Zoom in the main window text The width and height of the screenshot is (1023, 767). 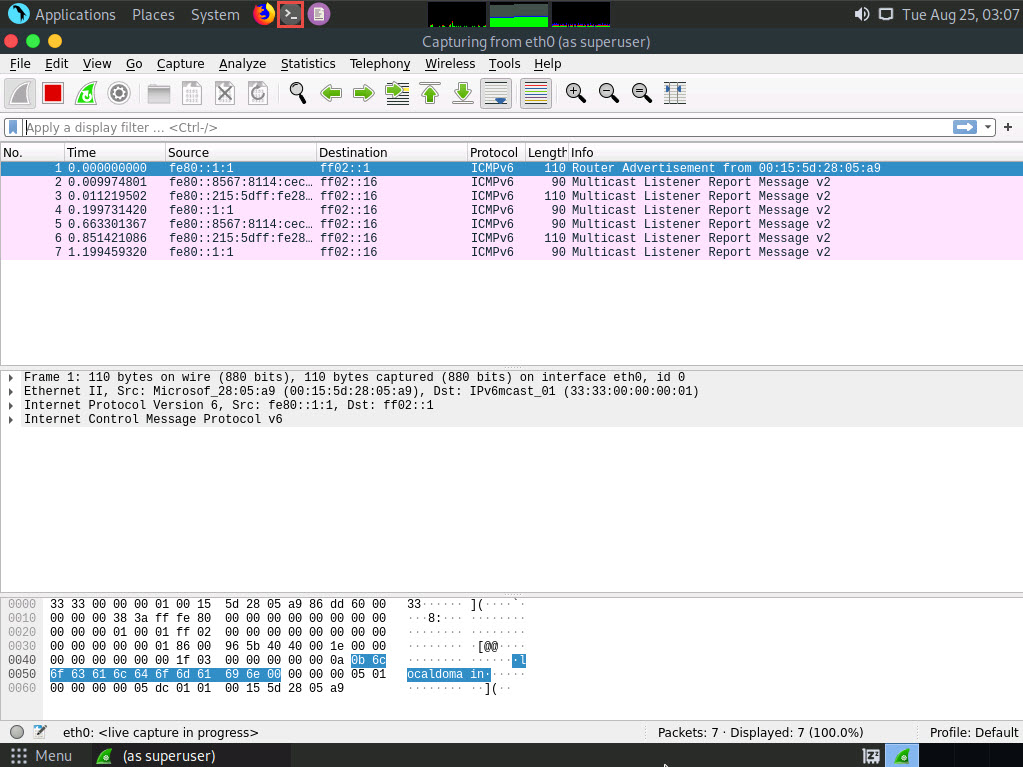(575, 93)
